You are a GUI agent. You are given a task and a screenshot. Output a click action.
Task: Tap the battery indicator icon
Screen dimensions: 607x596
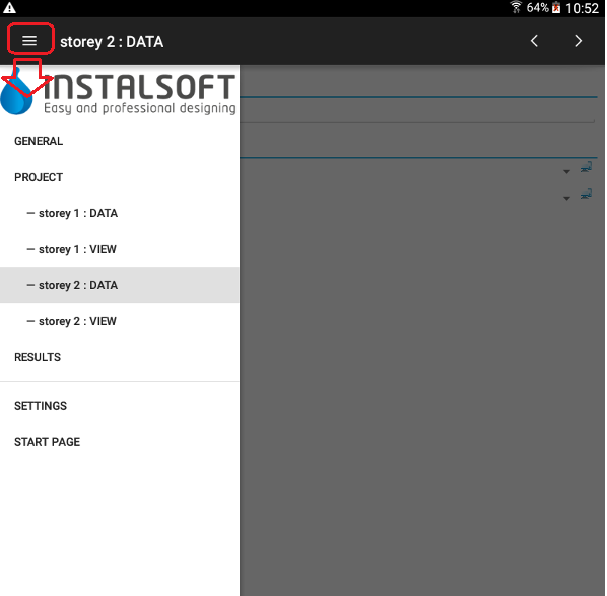556,8
